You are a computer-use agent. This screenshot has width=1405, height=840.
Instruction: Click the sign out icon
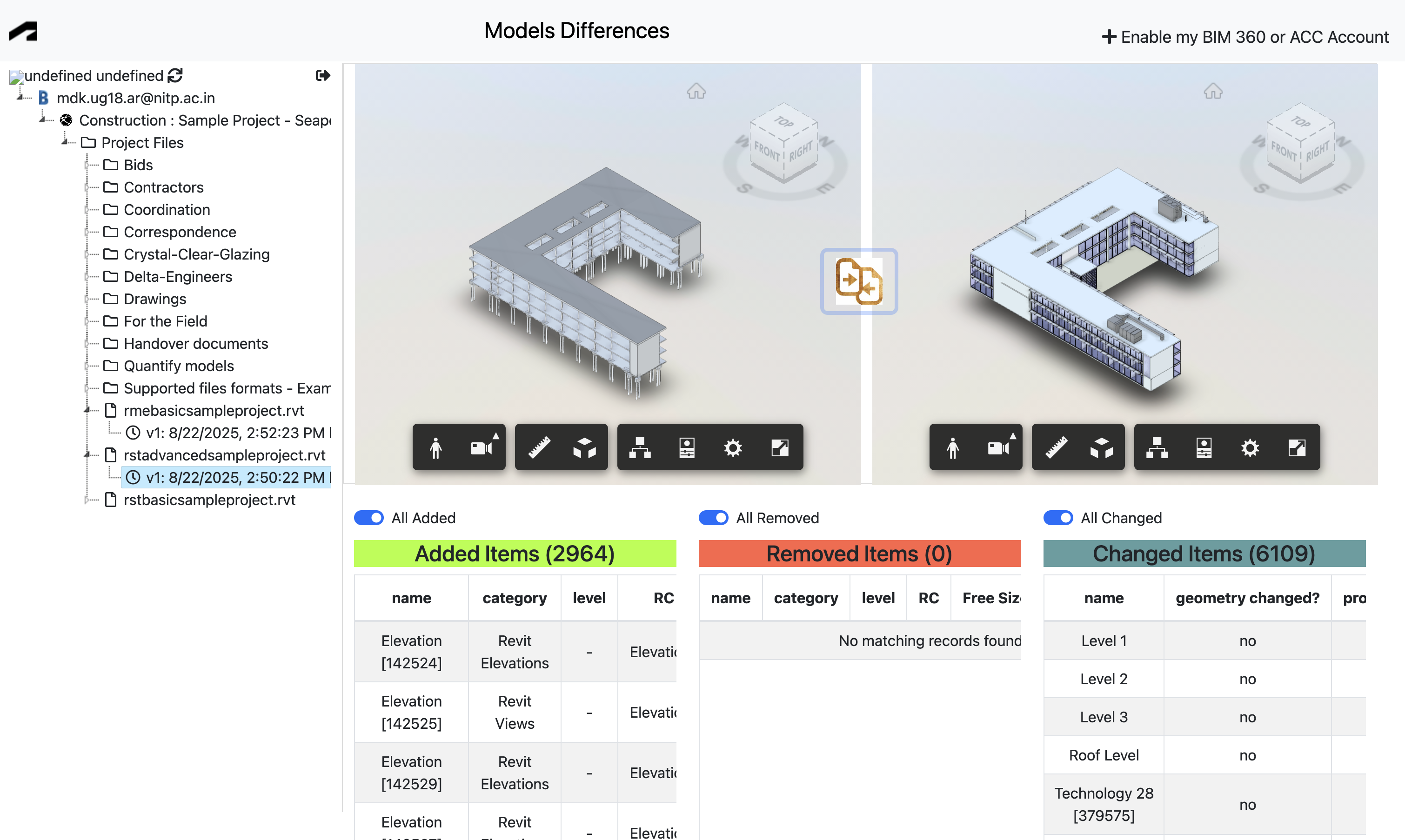[323, 75]
